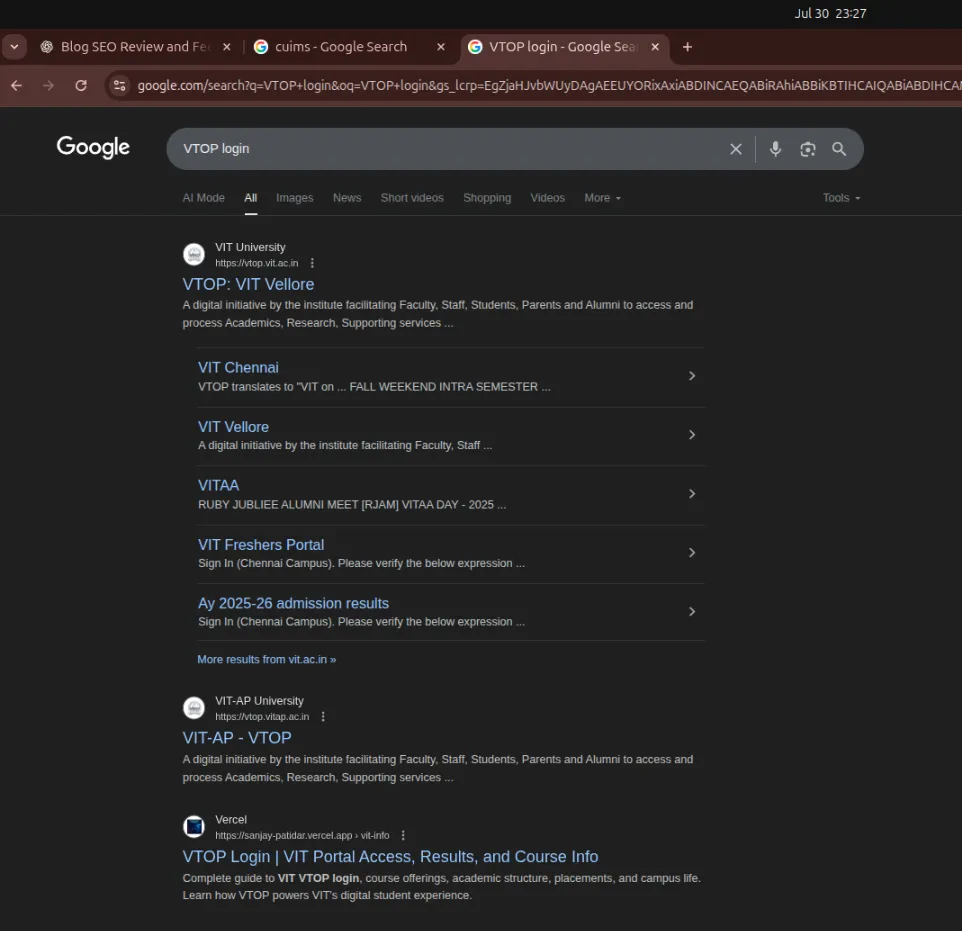Click the browser back arrow
Viewport: 962px width, 931px height.
(17, 85)
